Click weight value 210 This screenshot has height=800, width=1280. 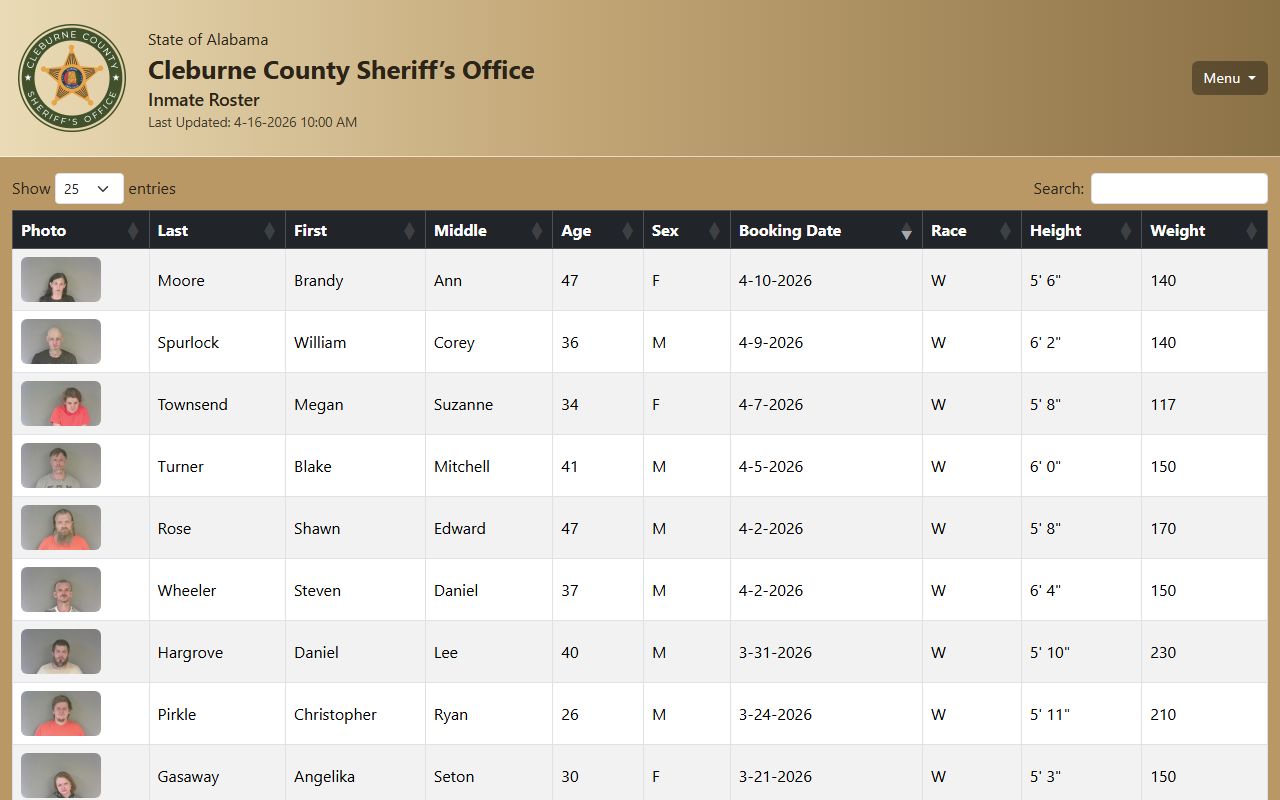[1163, 714]
